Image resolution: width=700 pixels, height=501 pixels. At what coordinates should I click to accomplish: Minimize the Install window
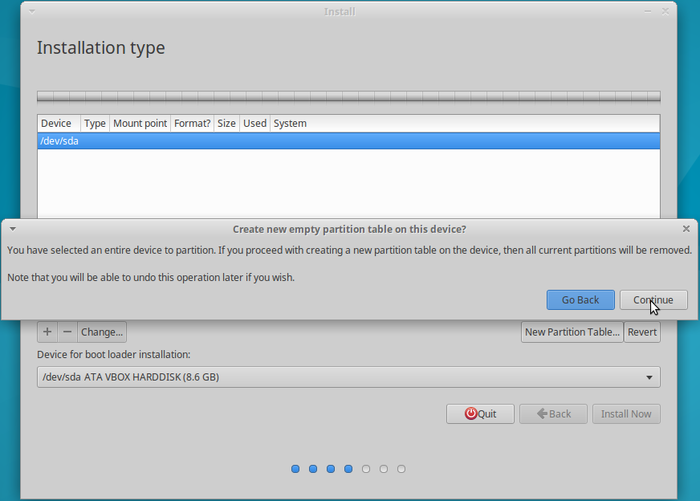pos(648,12)
